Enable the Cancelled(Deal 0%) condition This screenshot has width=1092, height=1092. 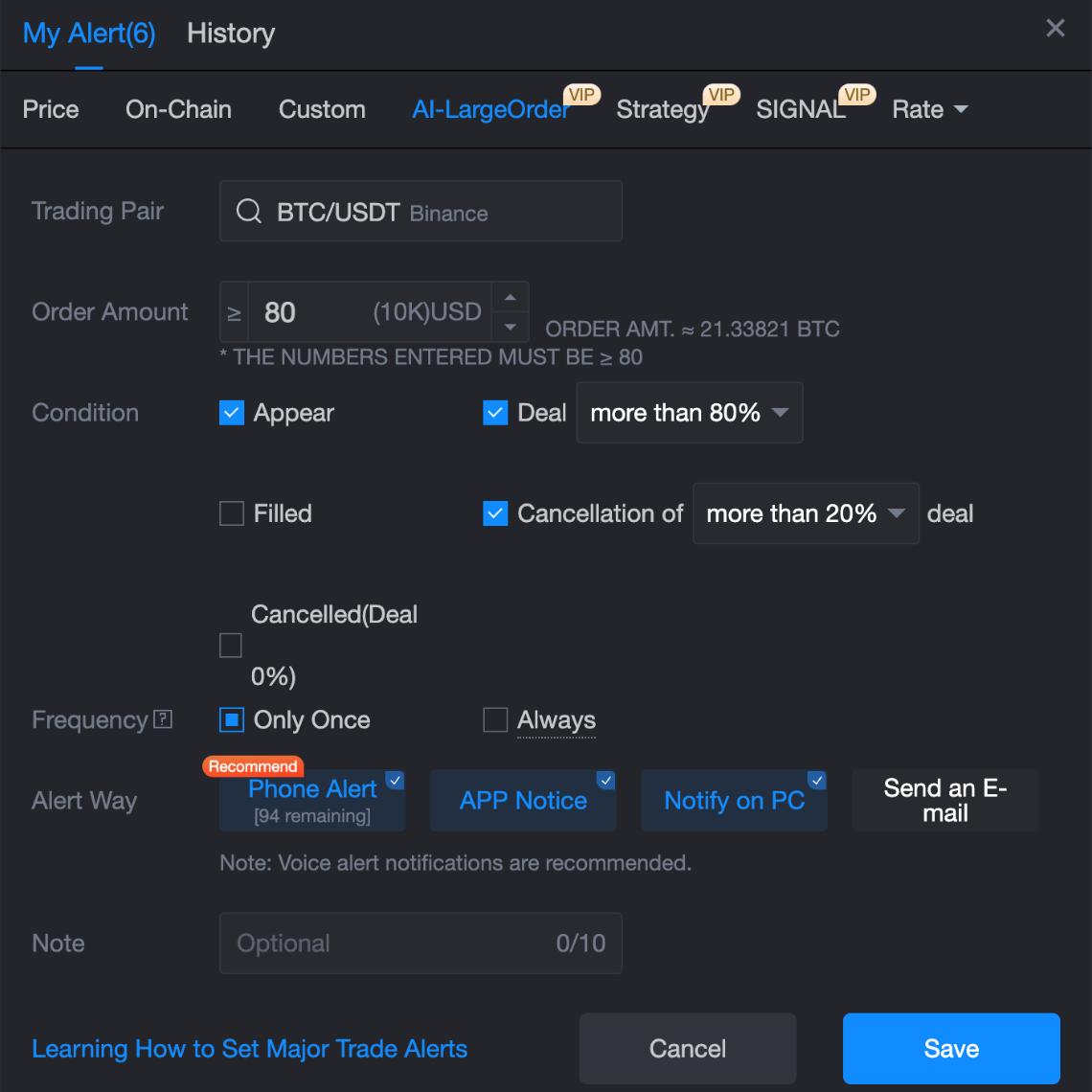(x=230, y=645)
